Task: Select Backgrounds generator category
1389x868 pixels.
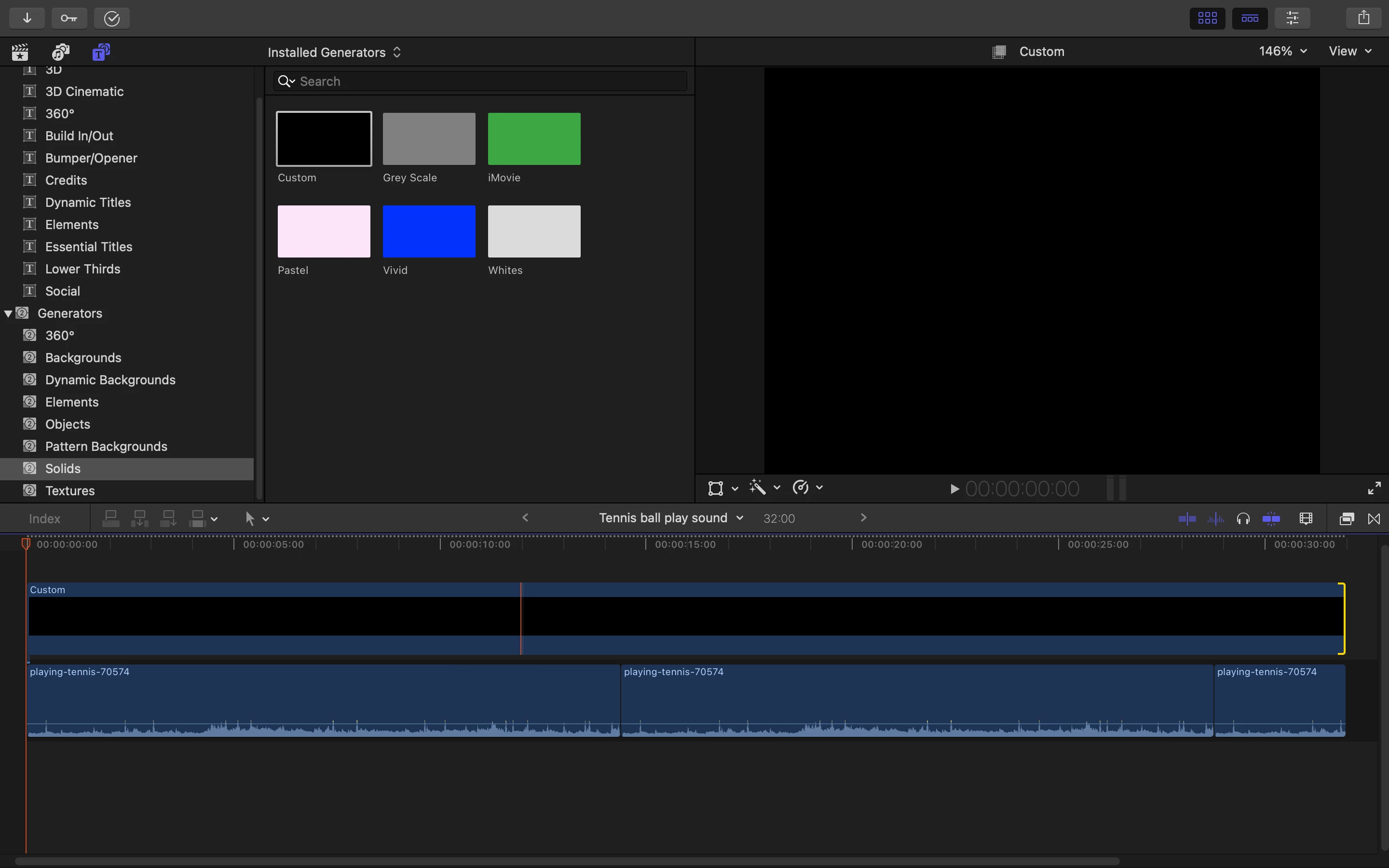Action: coord(83,358)
